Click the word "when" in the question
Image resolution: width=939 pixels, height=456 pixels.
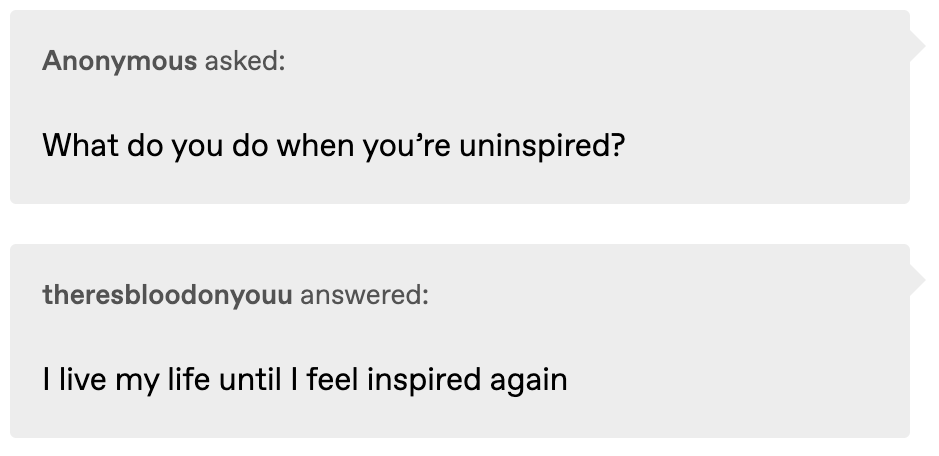point(315,146)
